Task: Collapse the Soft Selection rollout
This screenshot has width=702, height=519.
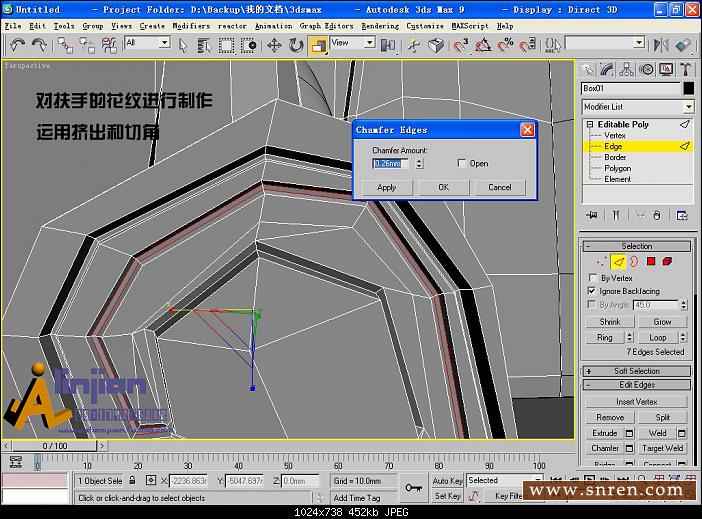Action: click(637, 371)
